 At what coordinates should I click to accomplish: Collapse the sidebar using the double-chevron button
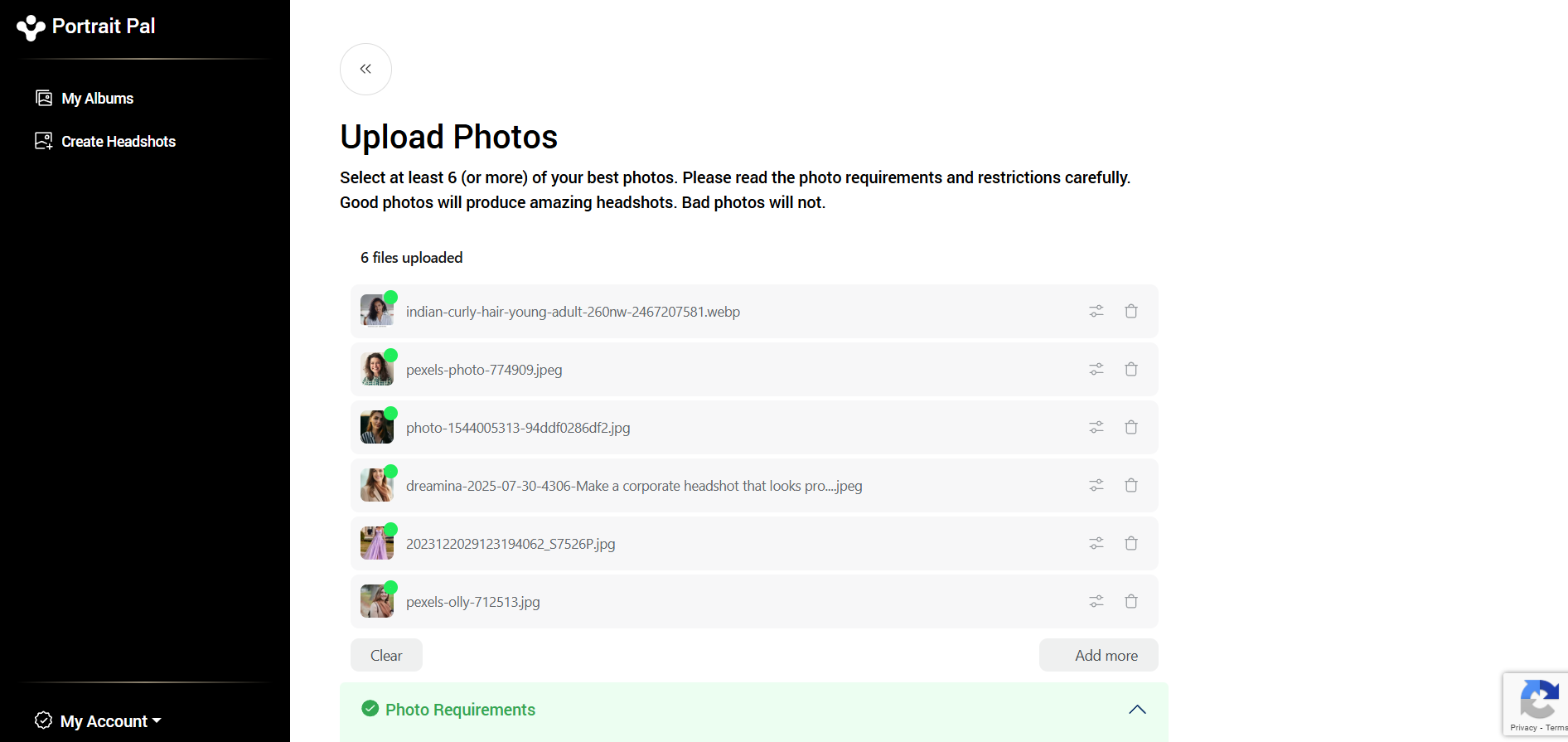point(365,69)
